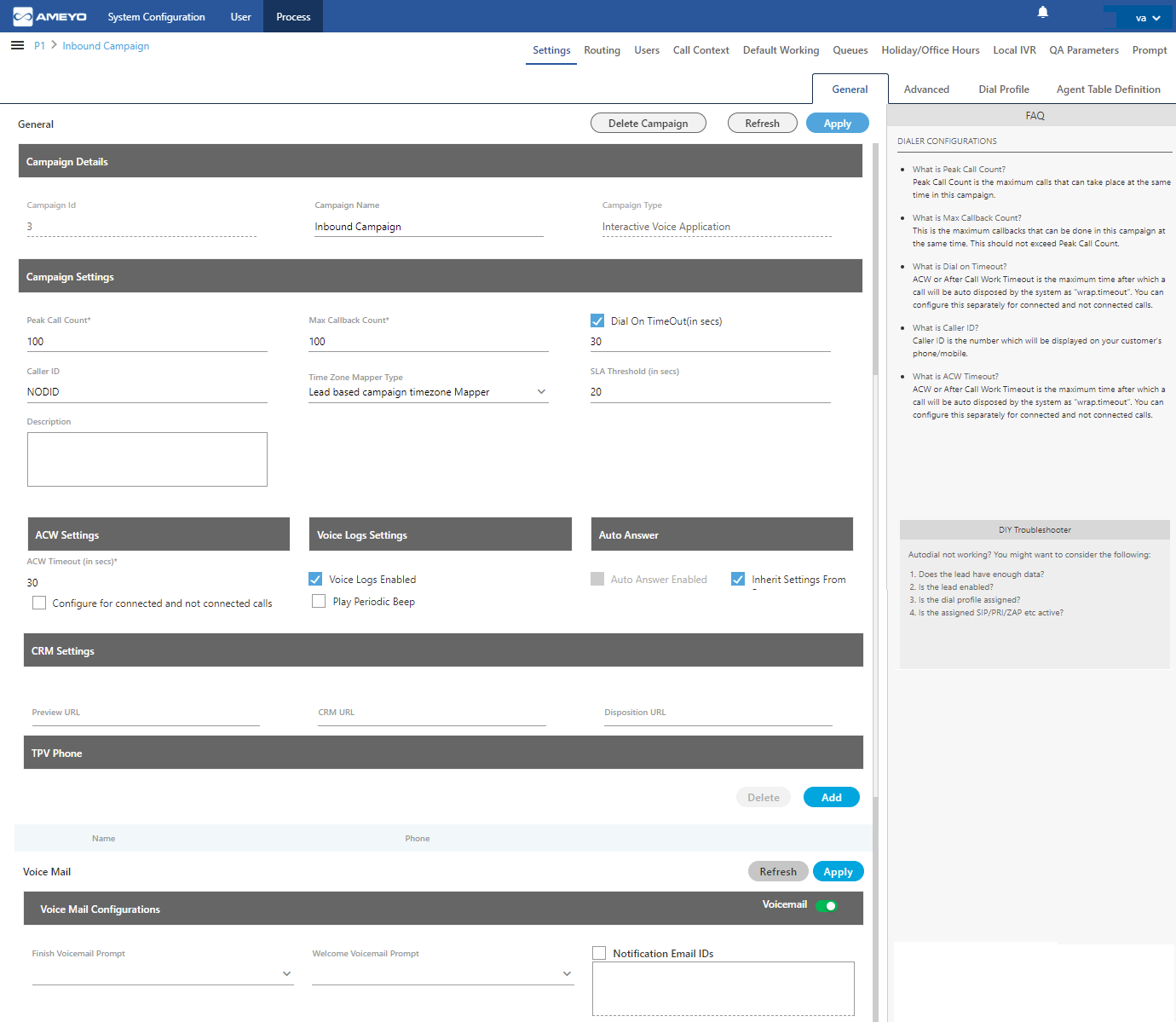Open the Call Context tab
Image resolution: width=1176 pixels, height=1022 pixels.
tap(700, 50)
